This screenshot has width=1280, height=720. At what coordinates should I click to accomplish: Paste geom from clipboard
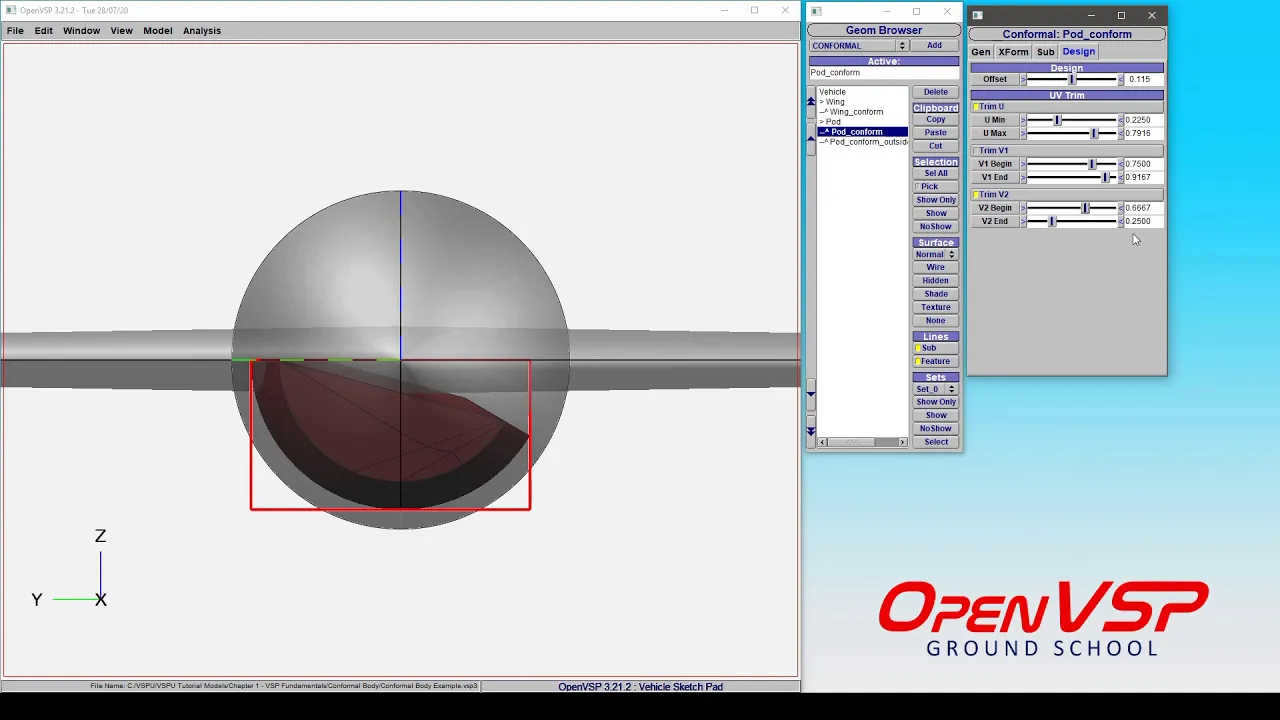936,133
